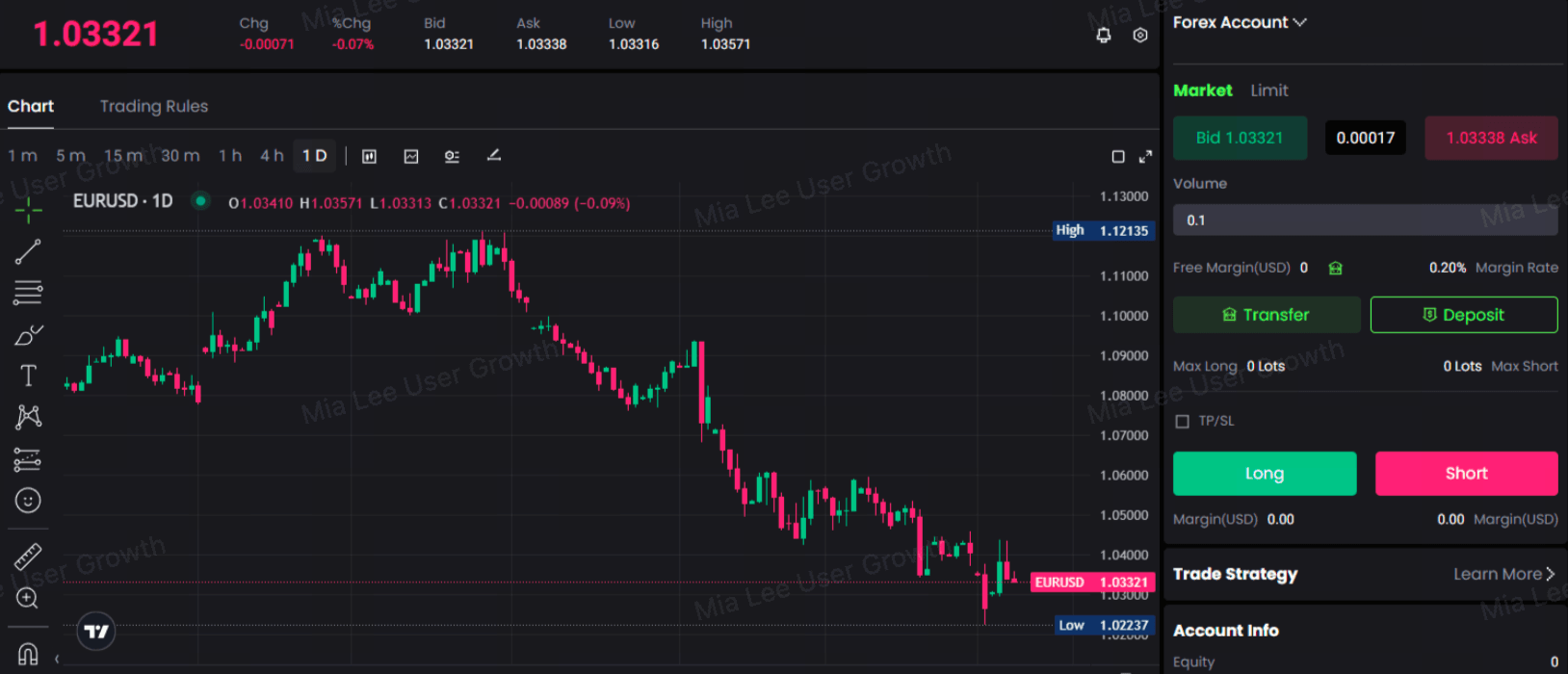The height and width of the screenshot is (674, 1568).
Task: Open chart settings hexagon icon
Action: [1140, 35]
